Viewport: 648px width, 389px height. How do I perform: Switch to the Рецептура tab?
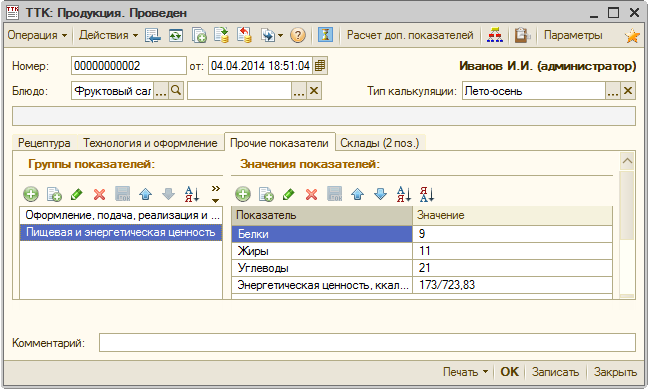pyautogui.click(x=44, y=143)
